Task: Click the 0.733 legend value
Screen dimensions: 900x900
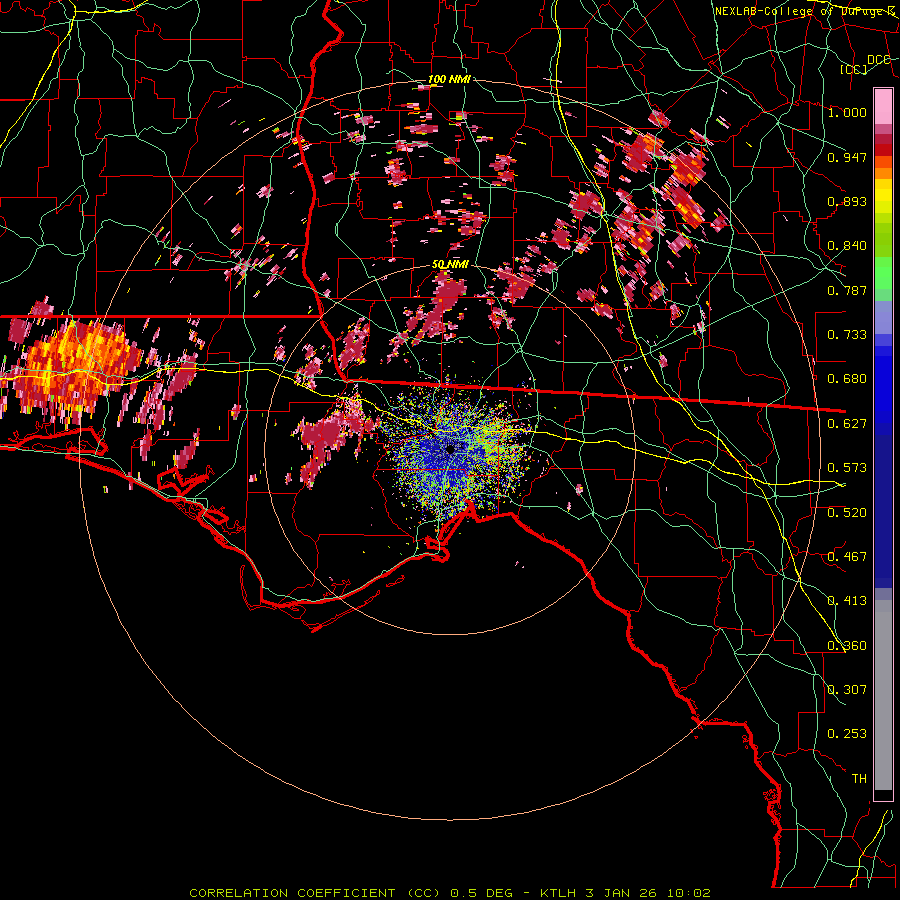Action: point(847,335)
